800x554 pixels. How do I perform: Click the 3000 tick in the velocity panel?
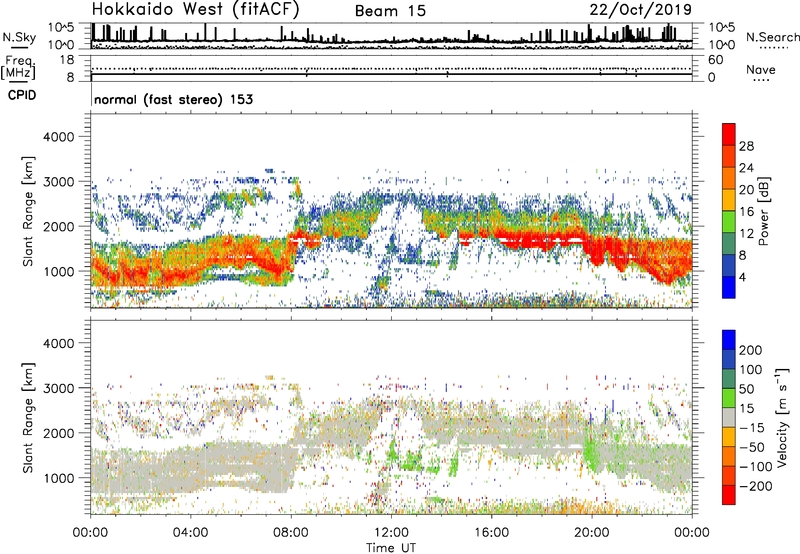tap(59, 388)
